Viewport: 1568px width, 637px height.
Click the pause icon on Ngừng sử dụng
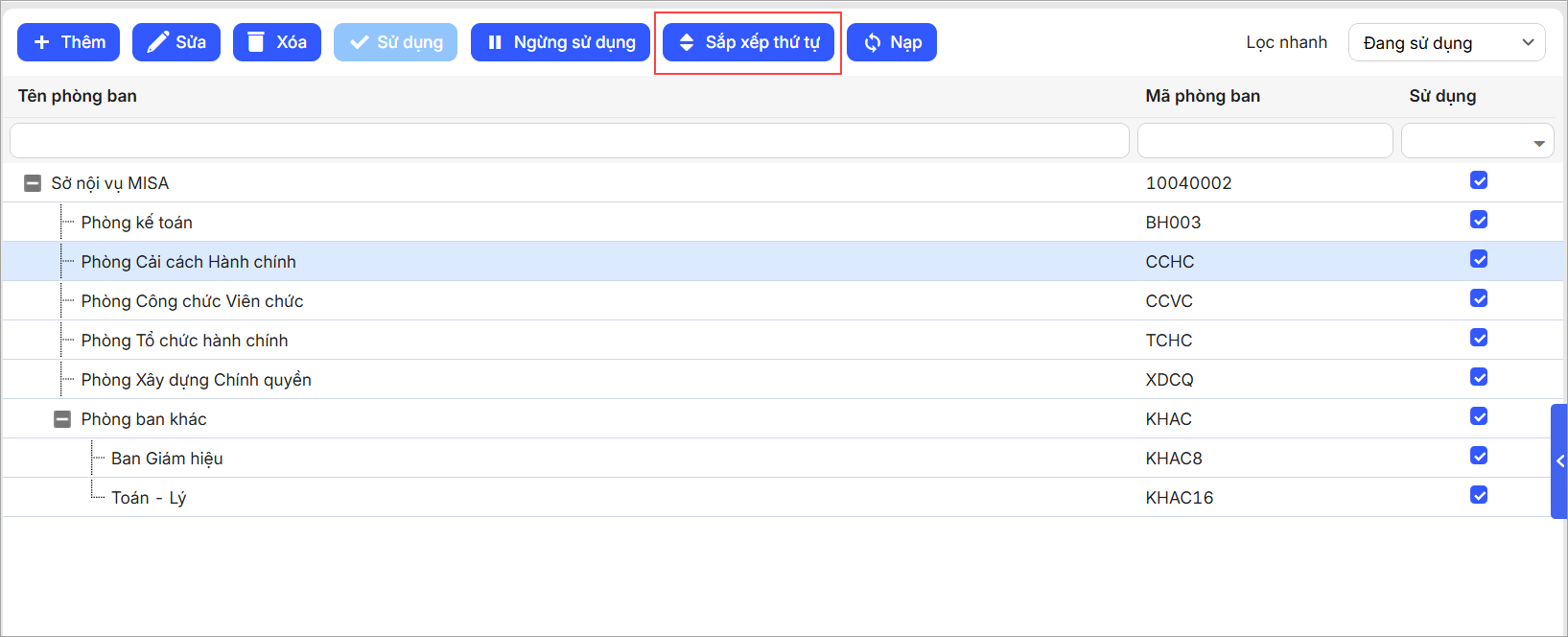[x=495, y=42]
